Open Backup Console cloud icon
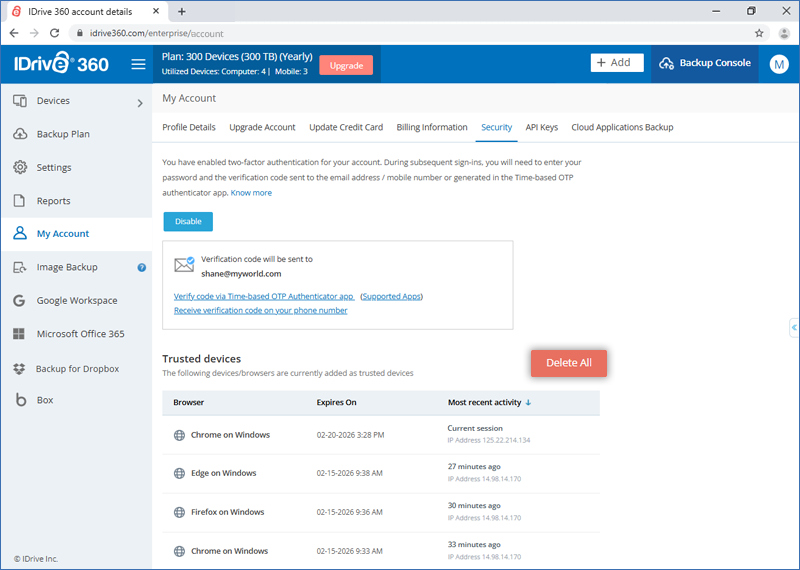Screen dimensions: 800x570 click(667, 63)
